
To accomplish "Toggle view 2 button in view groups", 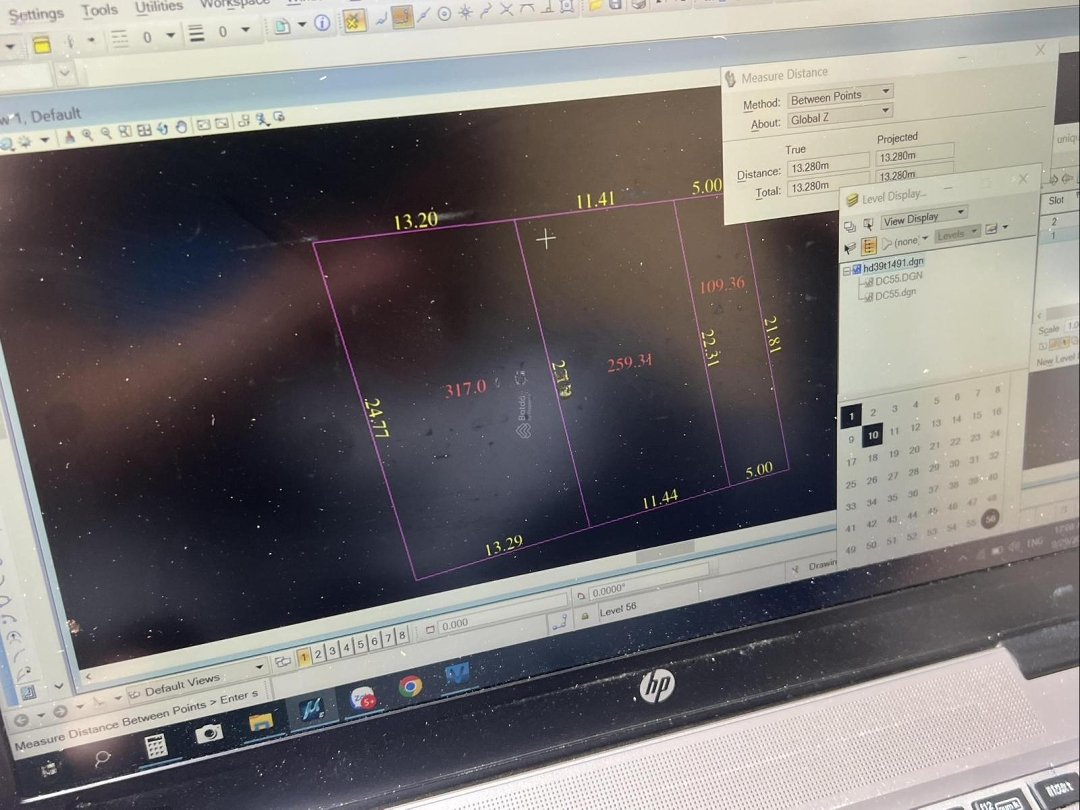I will [x=318, y=654].
